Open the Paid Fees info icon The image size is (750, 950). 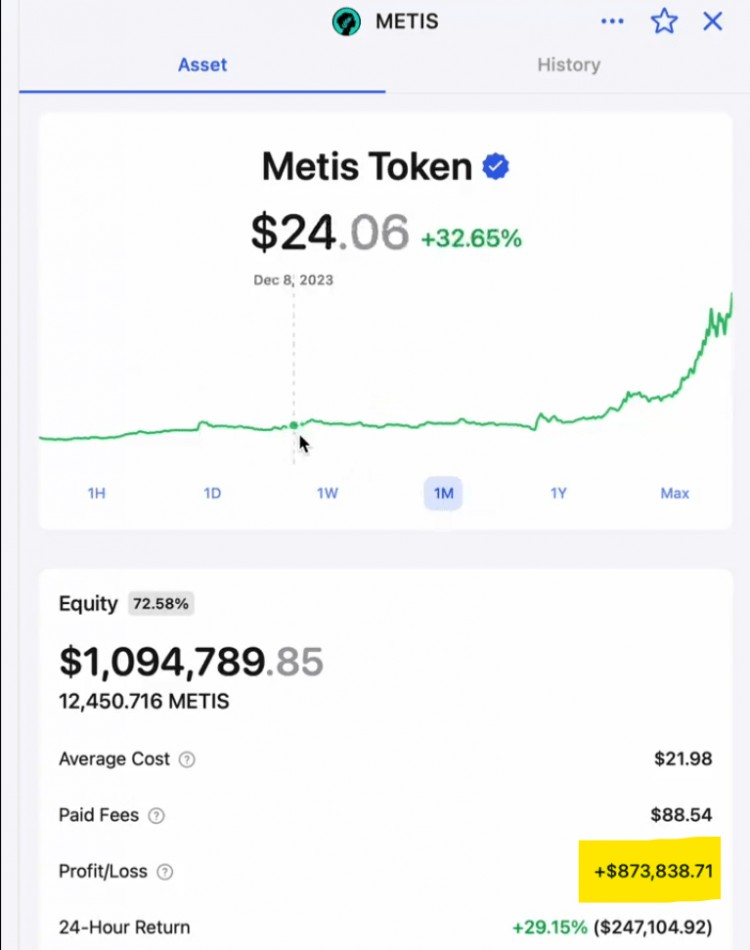click(156, 816)
